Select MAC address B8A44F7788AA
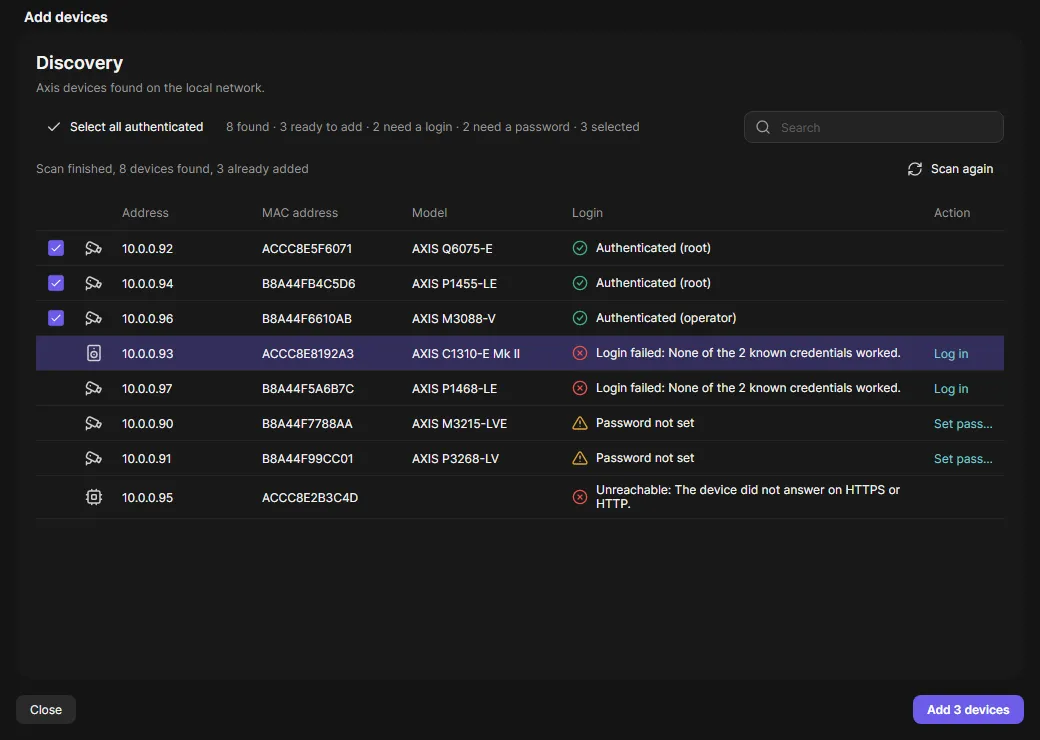This screenshot has width=1040, height=740. [307, 424]
